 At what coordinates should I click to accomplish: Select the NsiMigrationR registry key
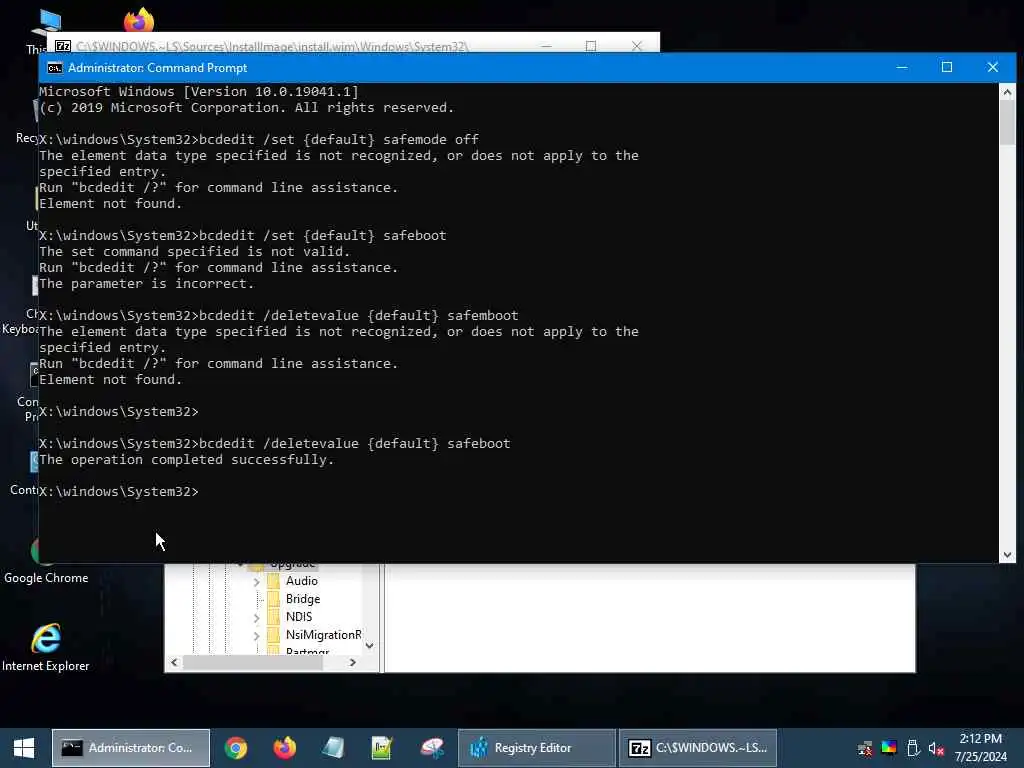click(x=323, y=635)
